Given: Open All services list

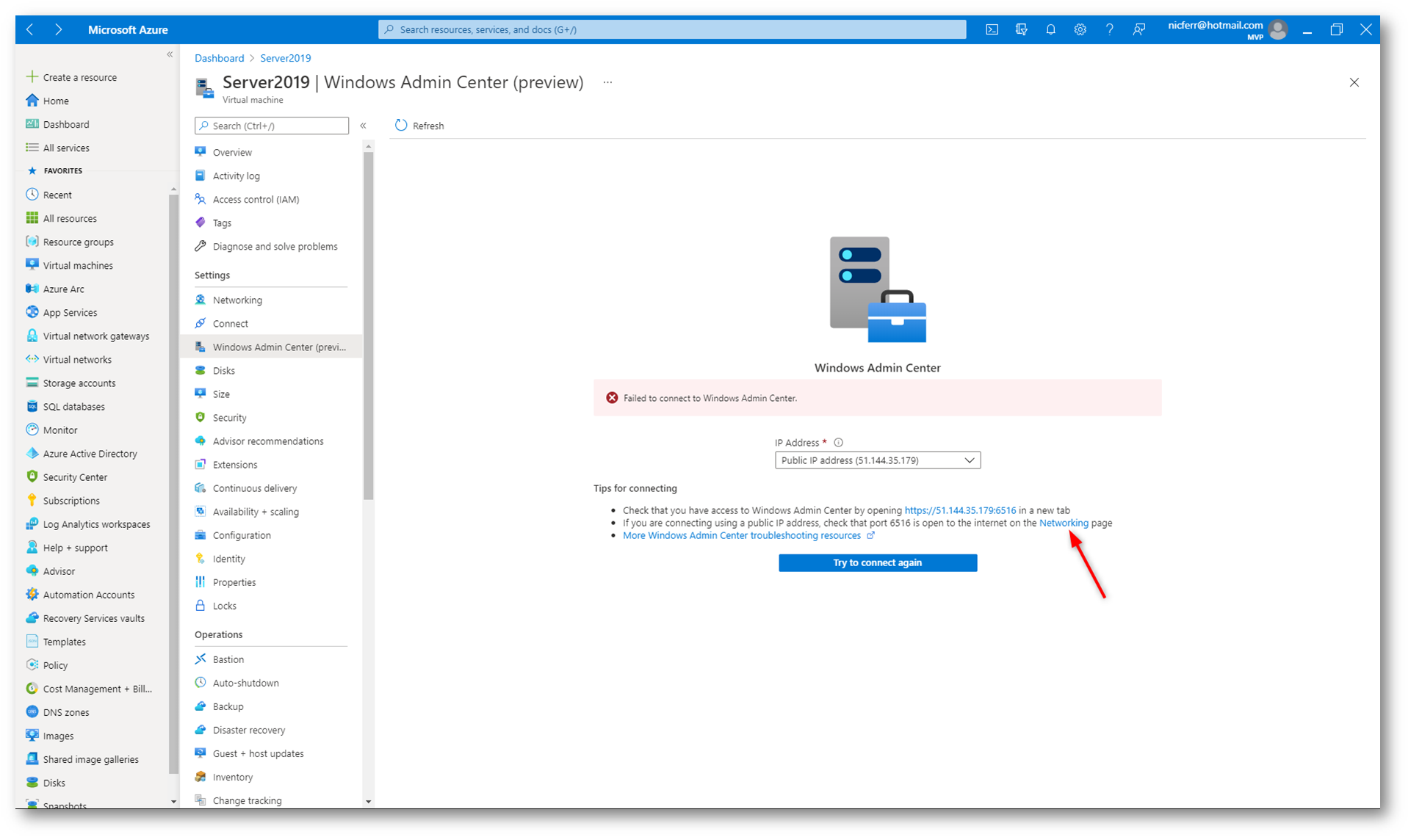Looking at the screenshot, I should (x=58, y=148).
